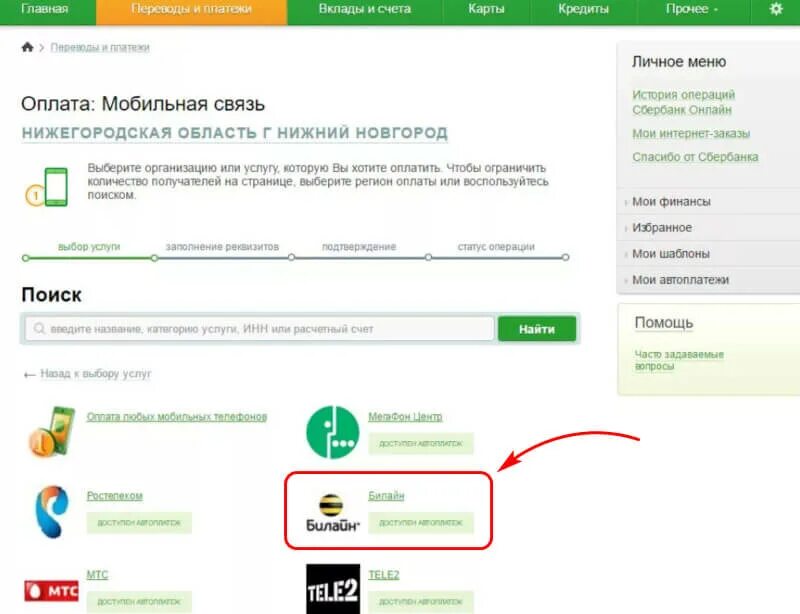
Task: Select the MTS red logo
Action: [x=51, y=591]
